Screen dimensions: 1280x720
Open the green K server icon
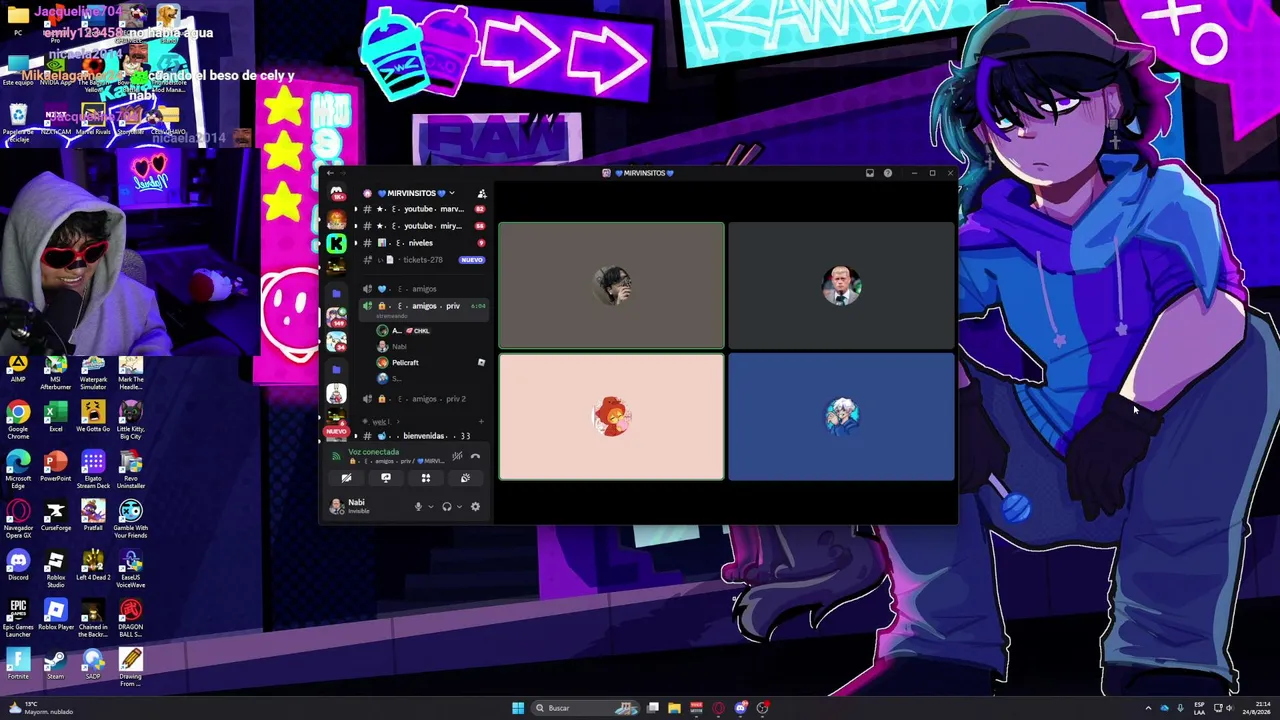336,243
